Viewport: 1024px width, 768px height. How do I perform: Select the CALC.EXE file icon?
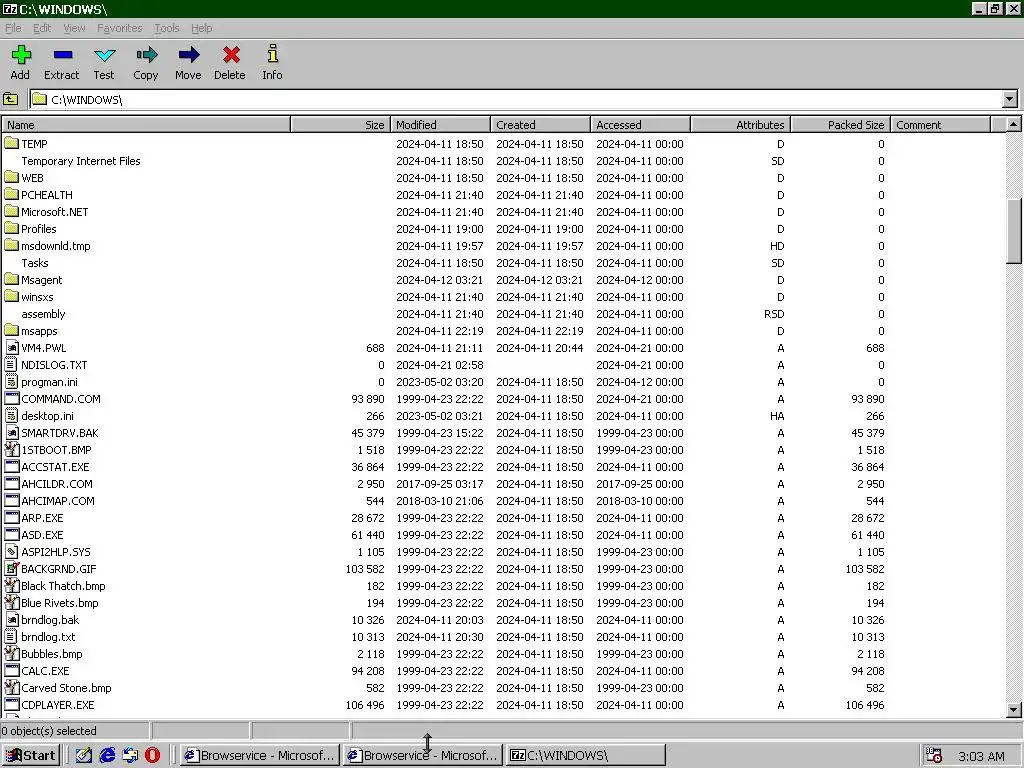12,670
